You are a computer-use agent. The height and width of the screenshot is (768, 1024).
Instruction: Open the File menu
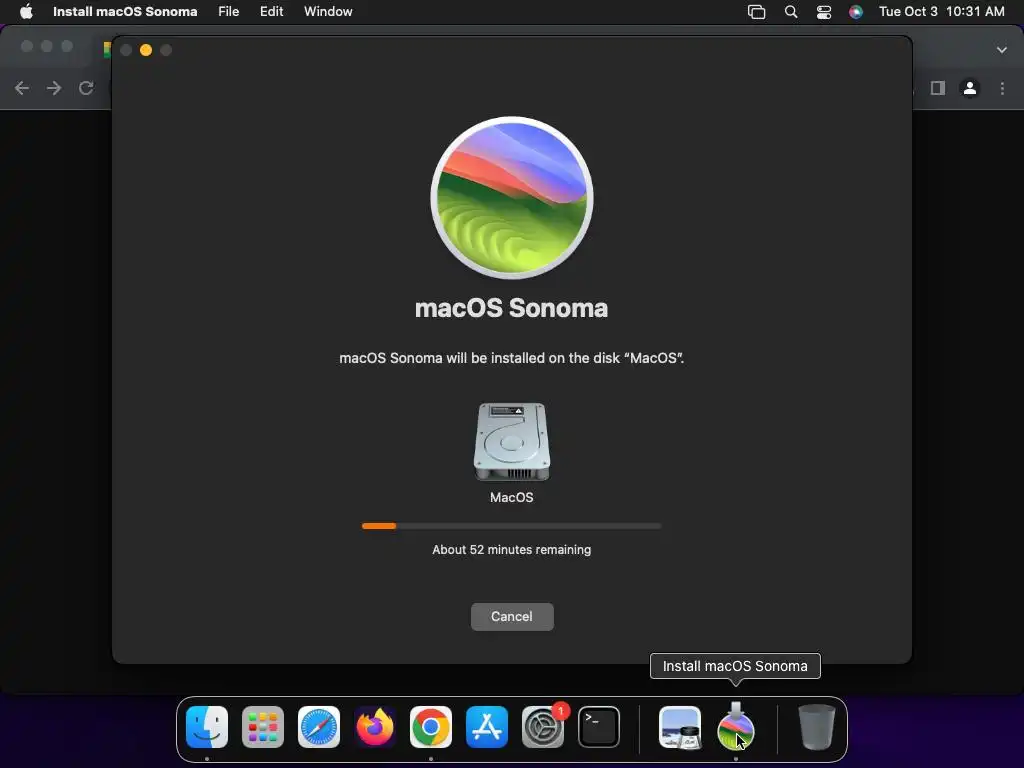tap(229, 12)
